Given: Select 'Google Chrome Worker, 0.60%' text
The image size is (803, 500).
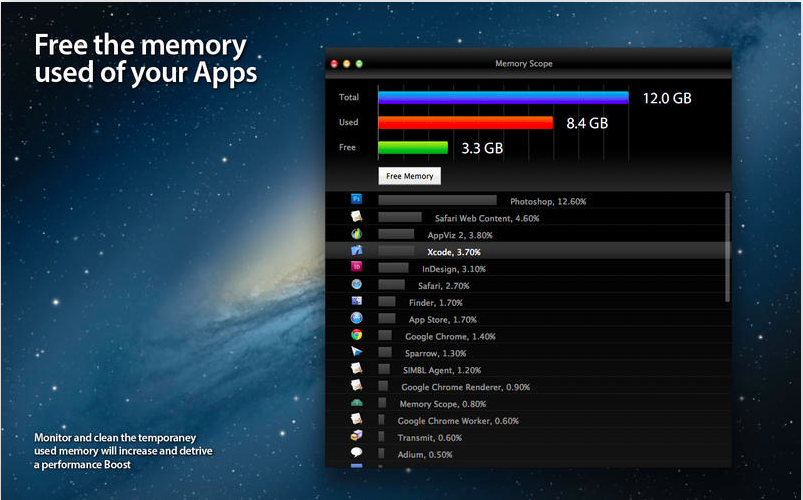Looking at the screenshot, I should coord(458,421).
